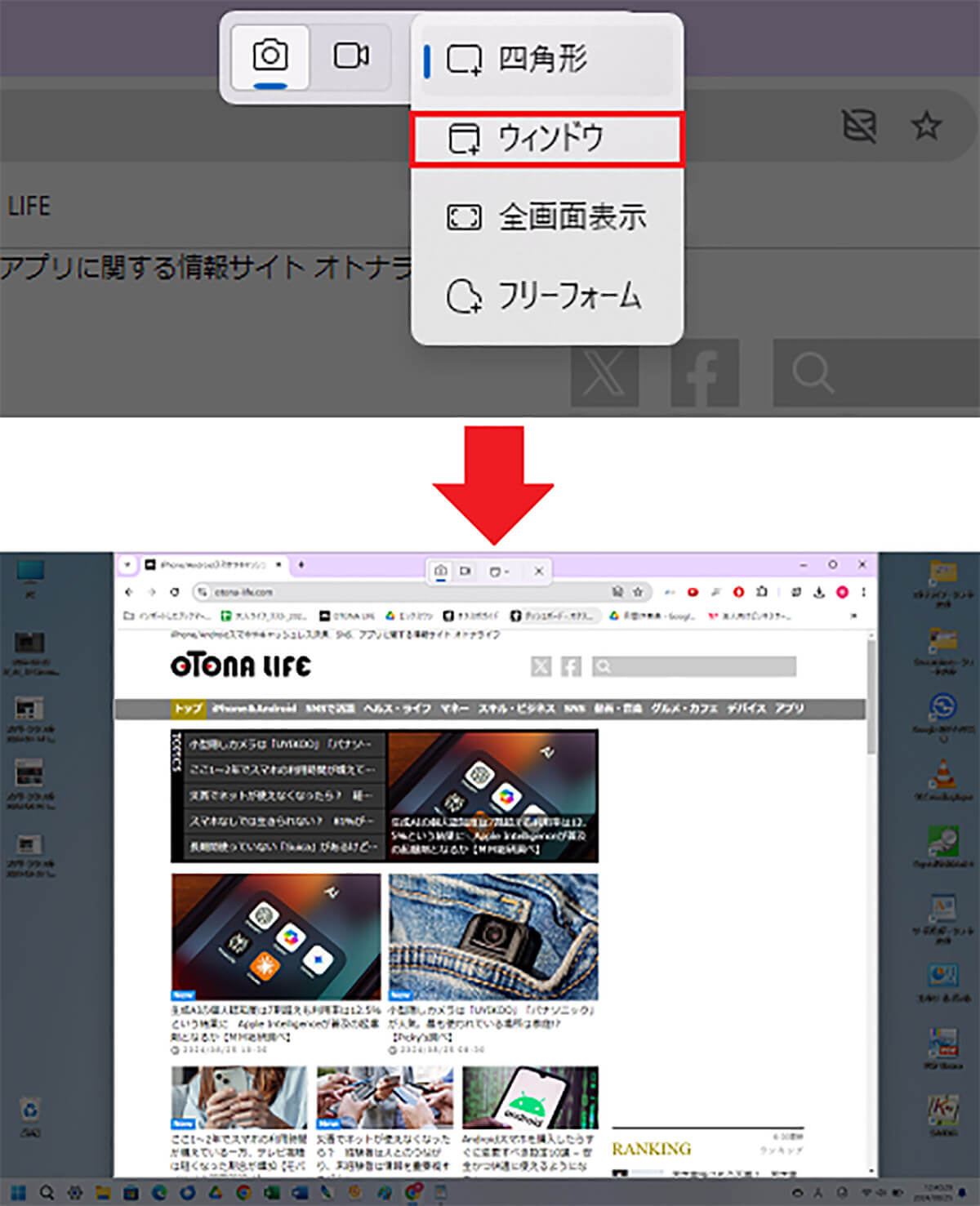Open the OTONA LIFE bookmark in bookmarks bar
This screenshot has width=980, height=1206.
(347, 616)
